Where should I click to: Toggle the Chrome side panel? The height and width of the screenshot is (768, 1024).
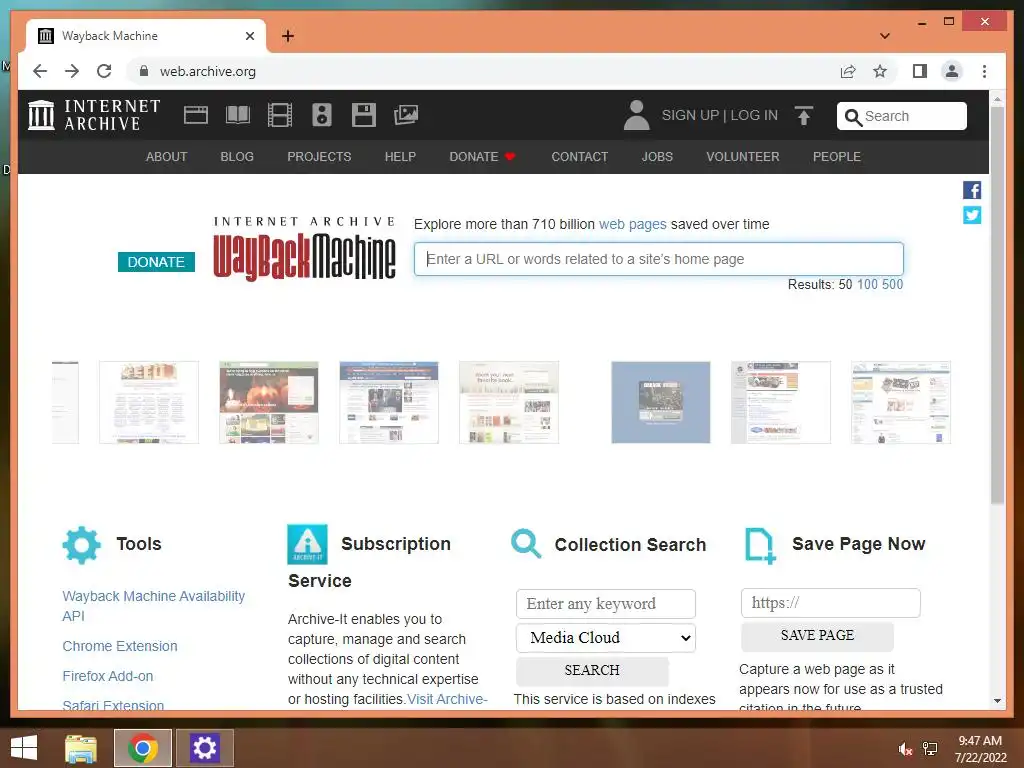tap(920, 71)
